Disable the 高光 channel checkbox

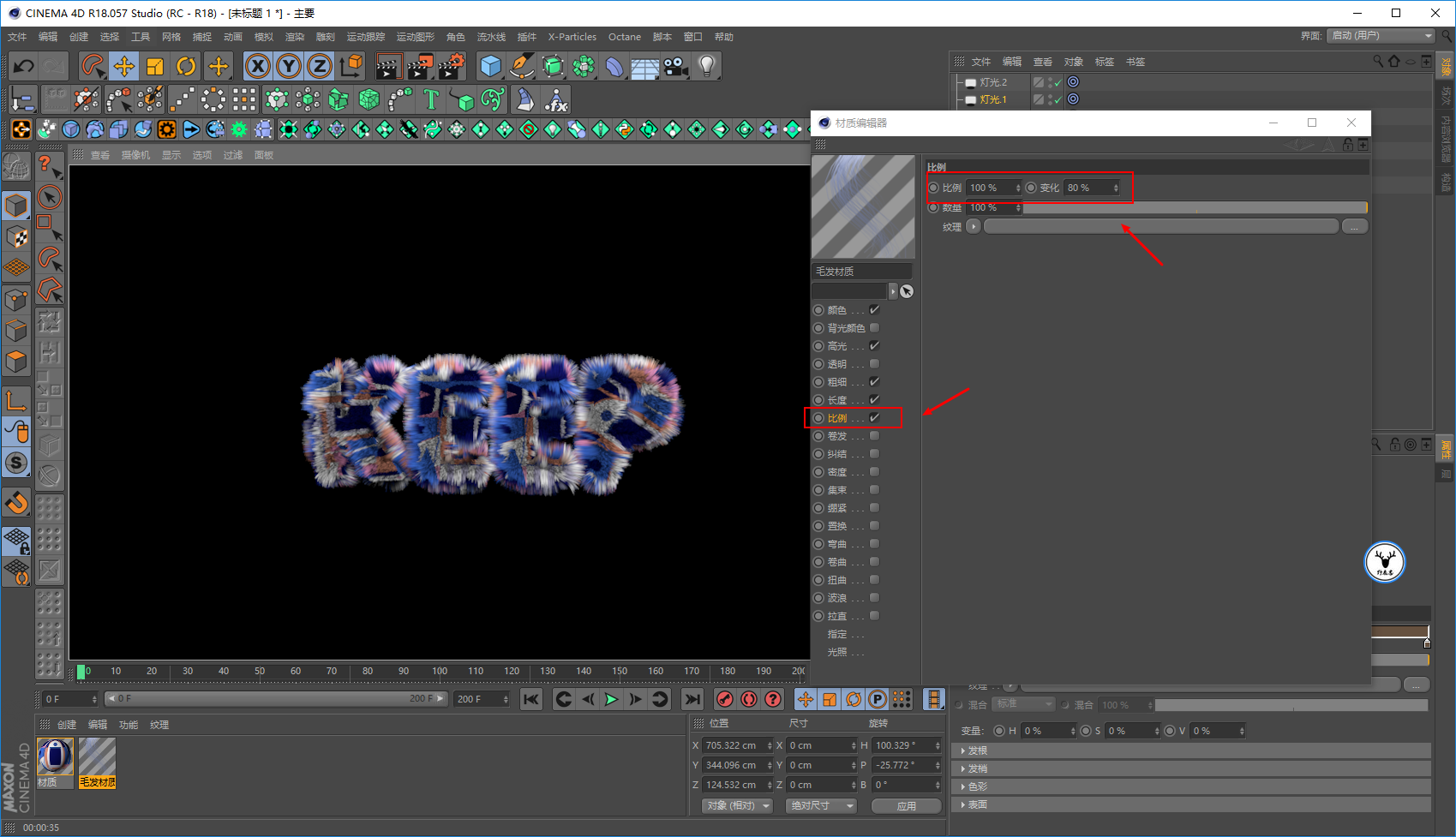tap(874, 346)
